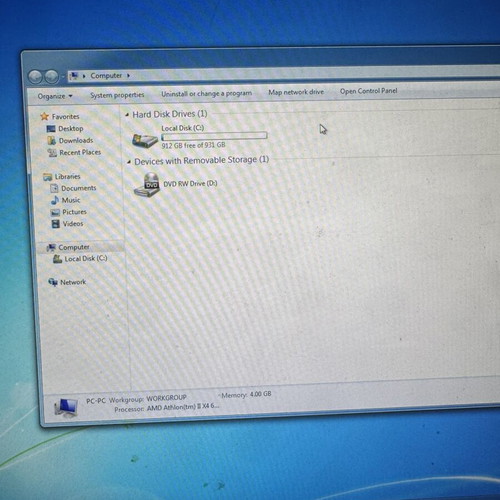Collapse the Hard Disk Drives group
The width and height of the screenshot is (500, 500).
pyautogui.click(x=127, y=115)
